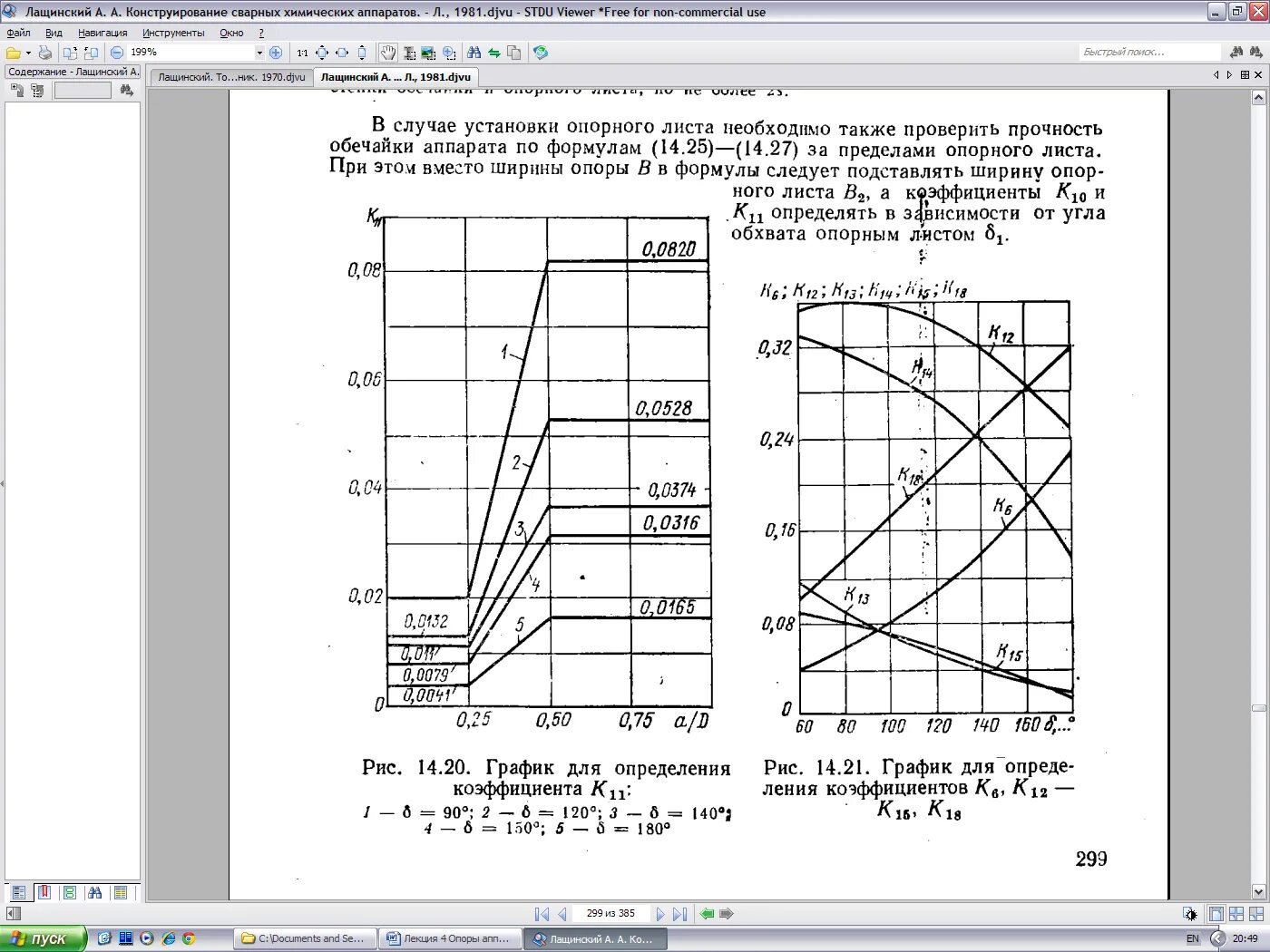The image size is (1270, 952).
Task: Go to the first page
Action: (x=542, y=914)
